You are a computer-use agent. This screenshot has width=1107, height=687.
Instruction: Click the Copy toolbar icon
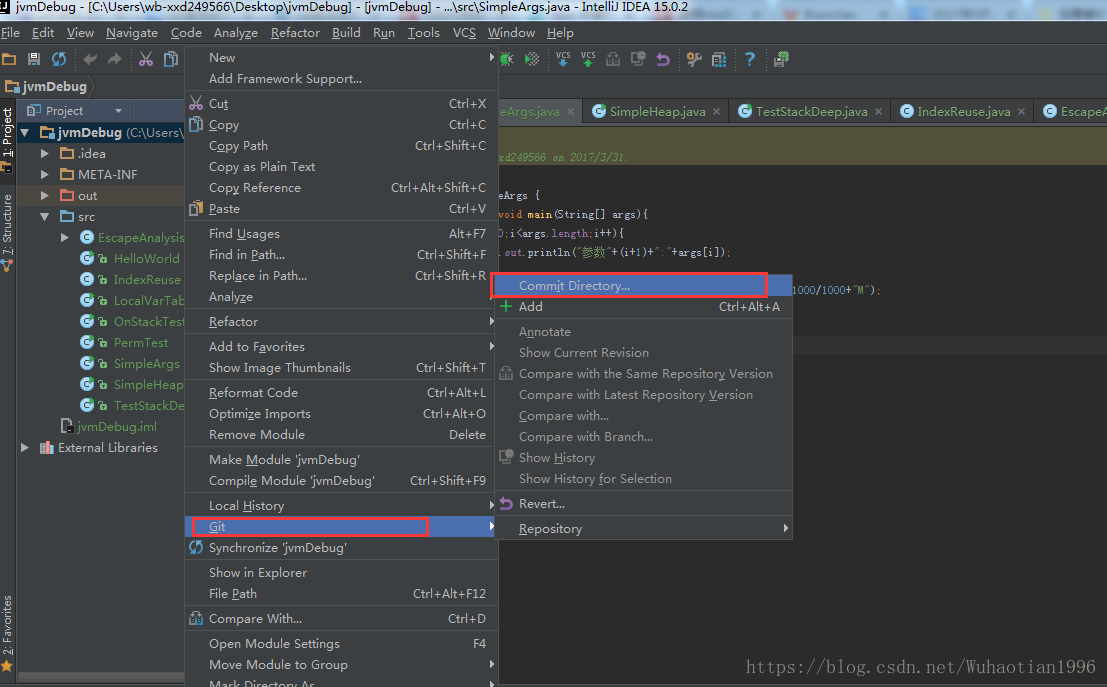pyautogui.click(x=170, y=59)
